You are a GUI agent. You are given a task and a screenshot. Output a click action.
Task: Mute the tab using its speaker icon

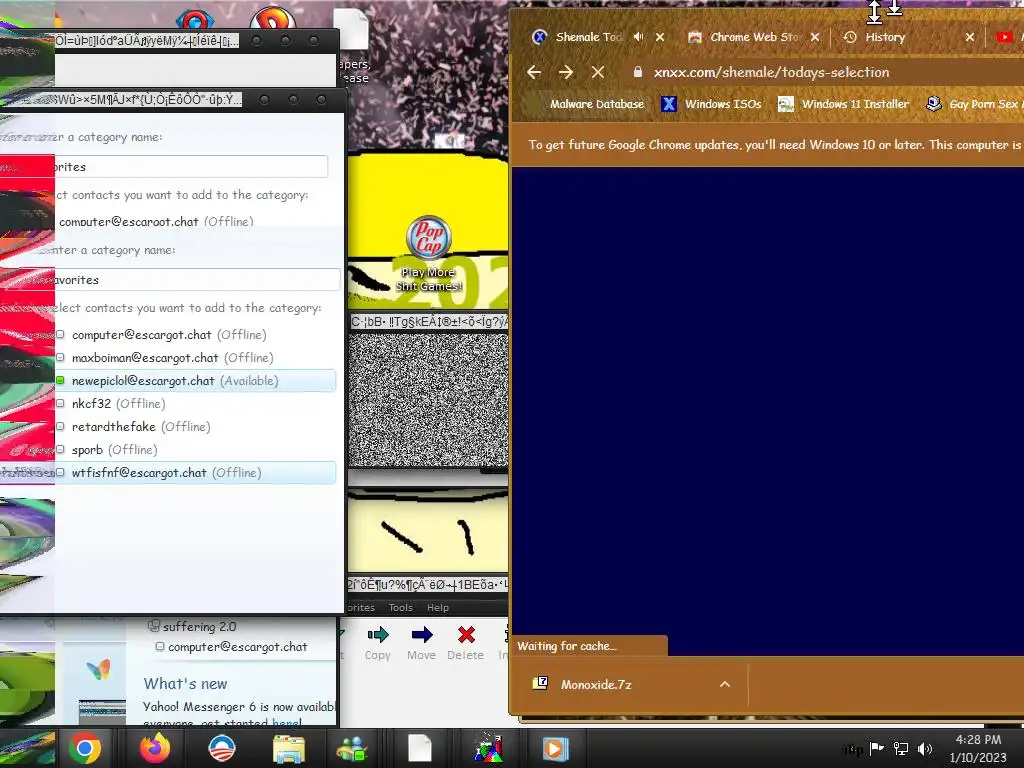click(x=638, y=37)
